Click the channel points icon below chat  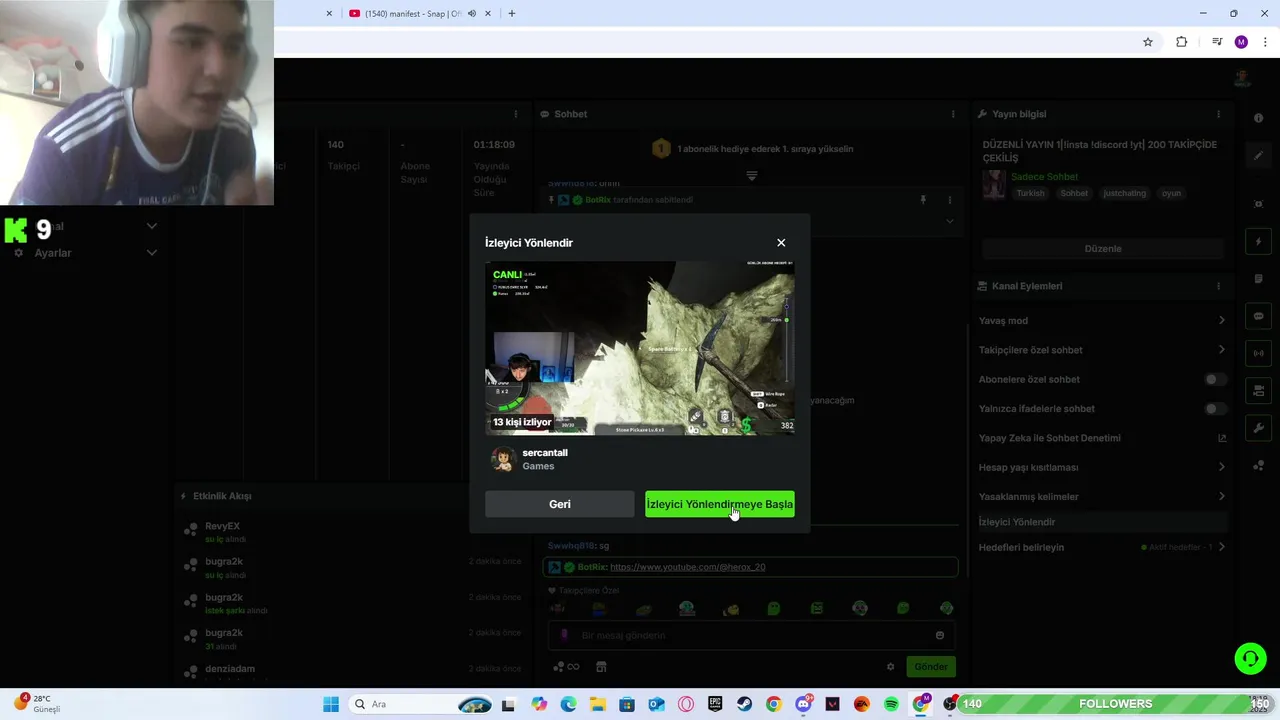tap(566, 667)
